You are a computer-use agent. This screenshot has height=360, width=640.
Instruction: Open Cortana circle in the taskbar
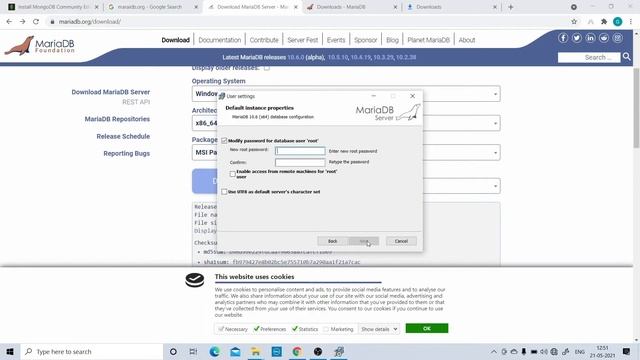click(173, 351)
